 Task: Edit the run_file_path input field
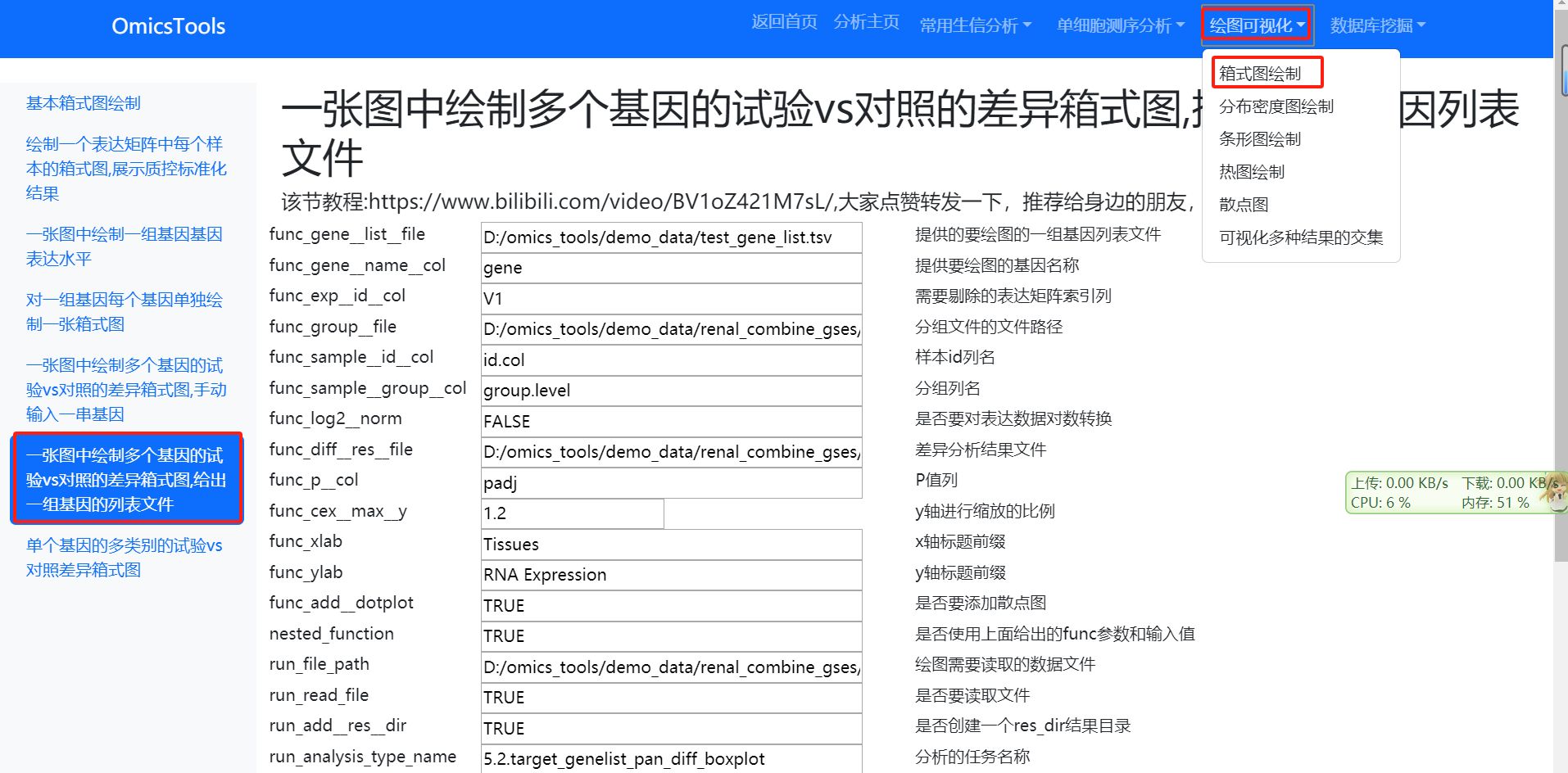(671, 667)
